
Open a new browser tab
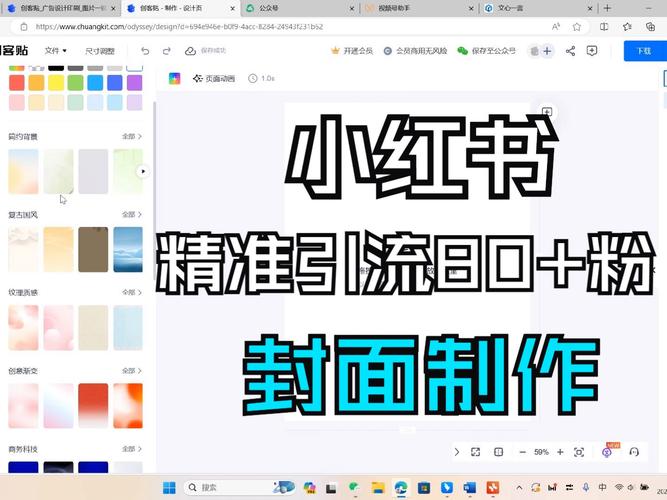click(x=607, y=8)
